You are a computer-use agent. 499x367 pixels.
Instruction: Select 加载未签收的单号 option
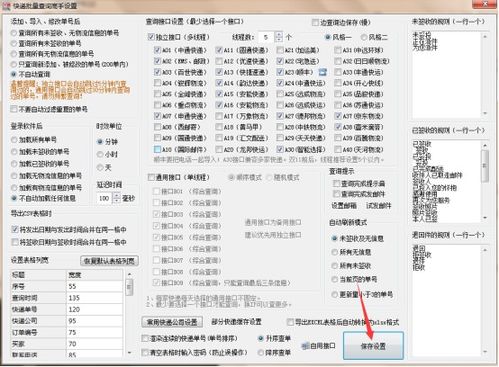(x=14, y=152)
